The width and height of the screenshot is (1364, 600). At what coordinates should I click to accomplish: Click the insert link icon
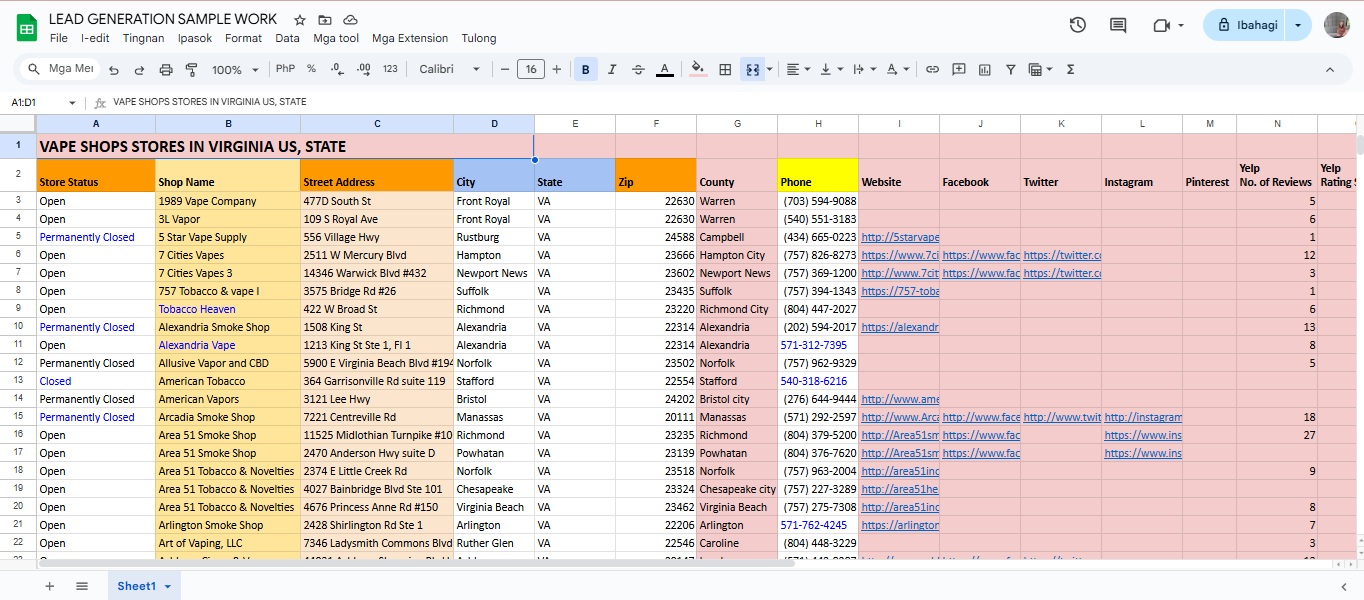tap(932, 70)
